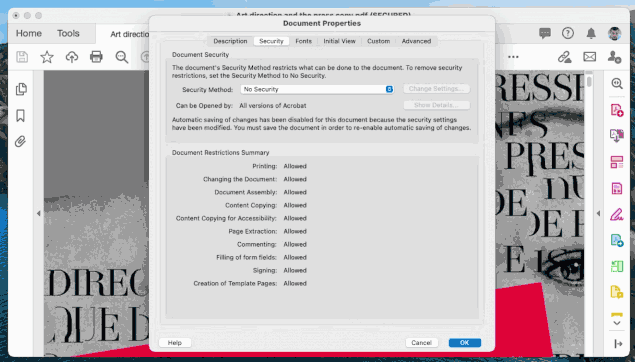This screenshot has width=635, height=362.
Task: Print the document using the printer icon
Action: click(x=96, y=57)
